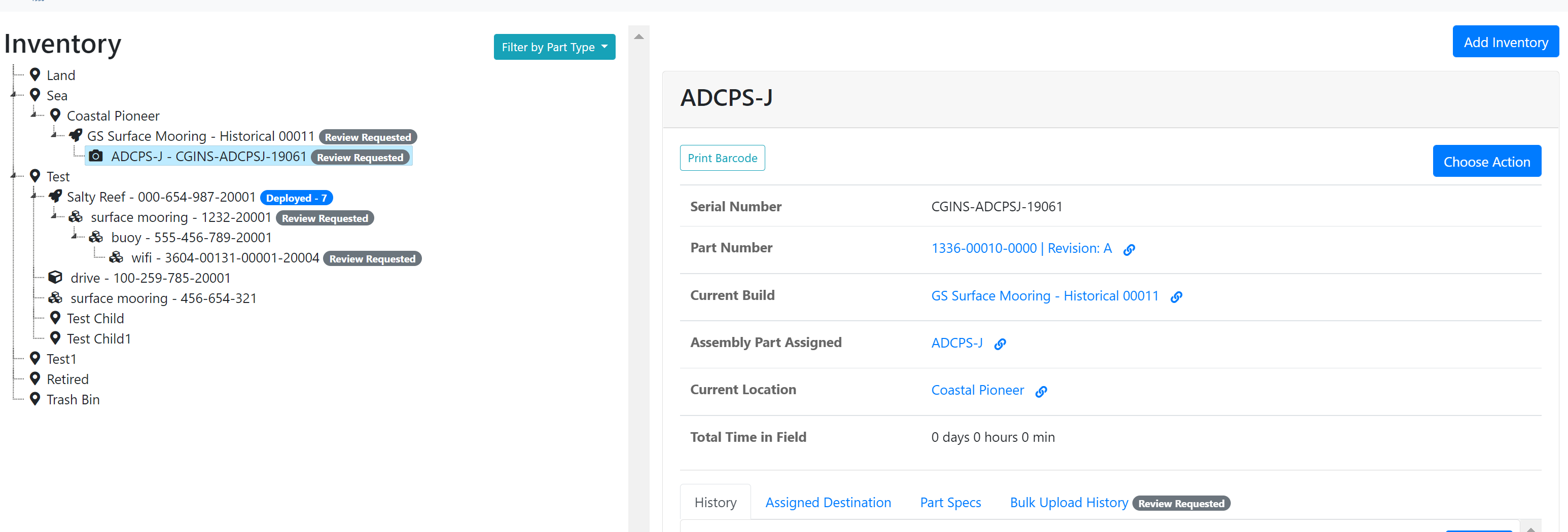Click the Add Inventory button
Image resolution: width=1568 pixels, height=532 pixels.
[1505, 42]
